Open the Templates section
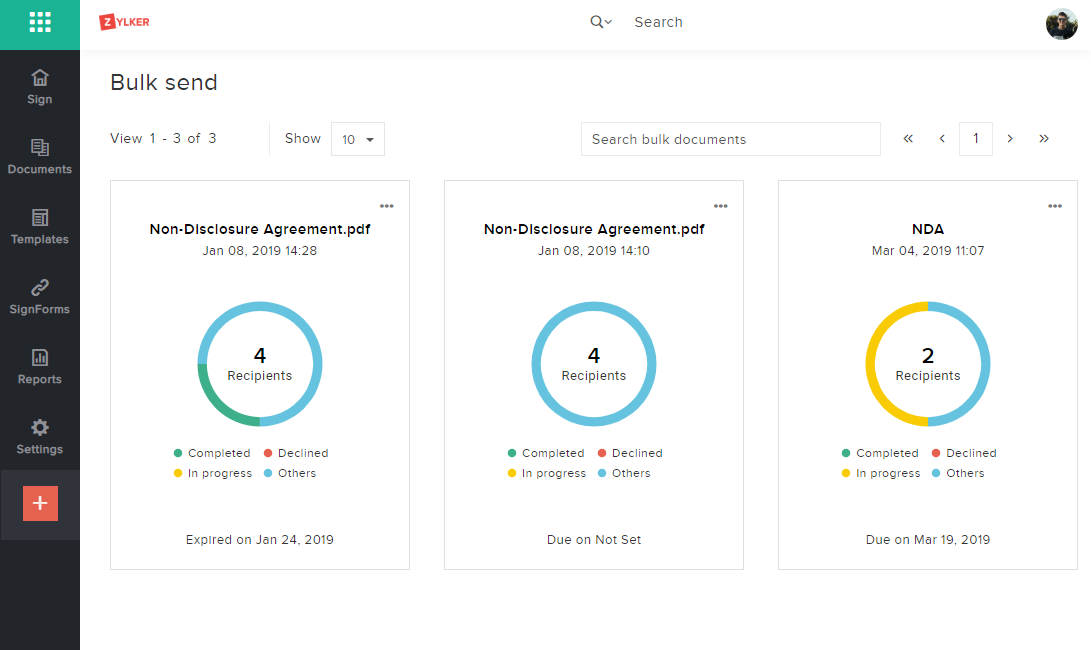Screen dimensions: 1091x650 click(x=40, y=226)
